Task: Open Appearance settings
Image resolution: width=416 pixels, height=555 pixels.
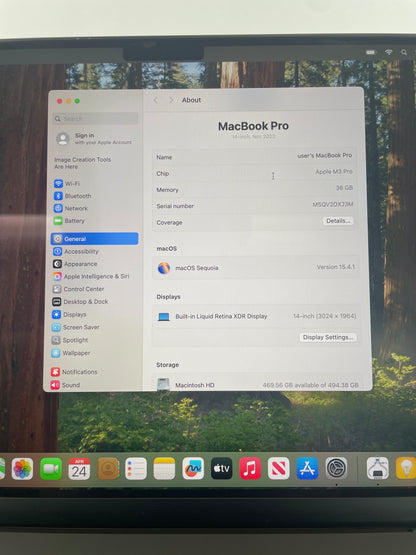Action: pos(75,264)
